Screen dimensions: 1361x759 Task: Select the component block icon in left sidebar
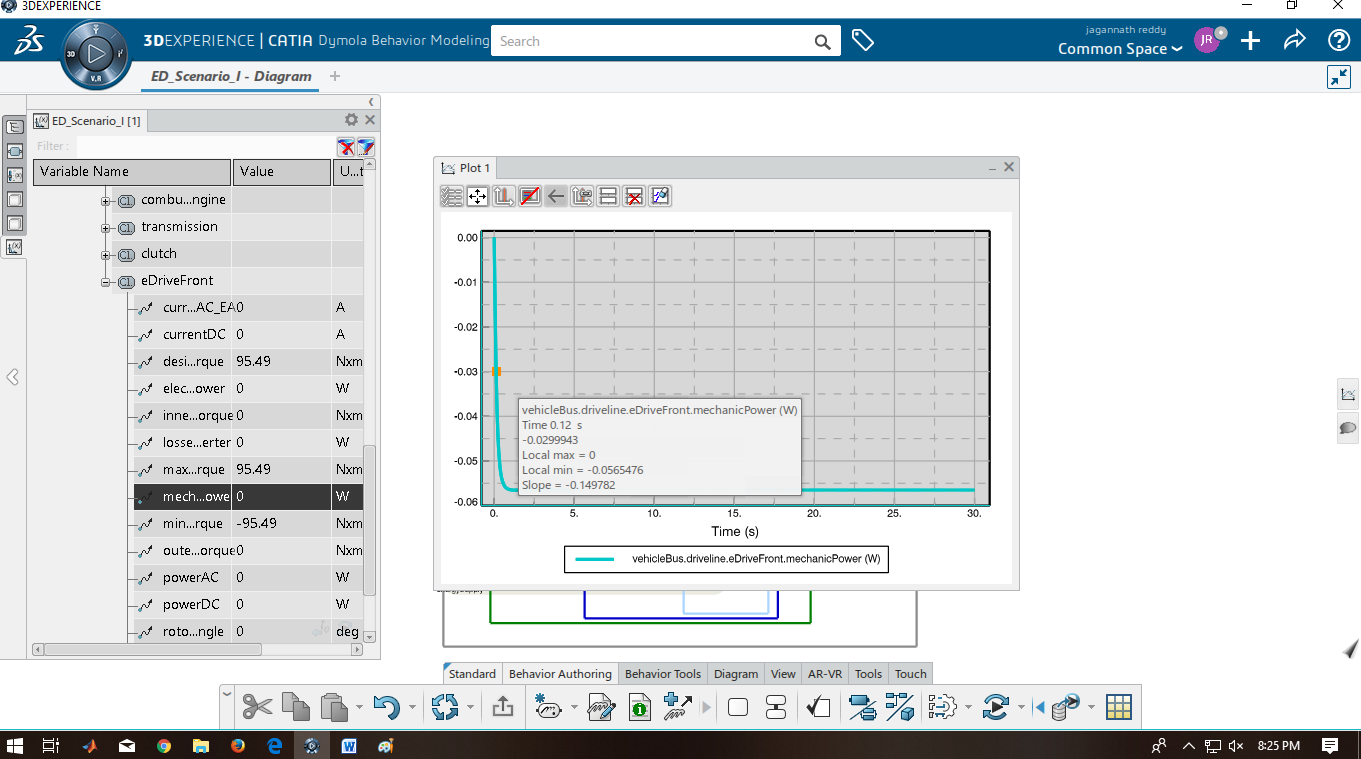[x=14, y=151]
